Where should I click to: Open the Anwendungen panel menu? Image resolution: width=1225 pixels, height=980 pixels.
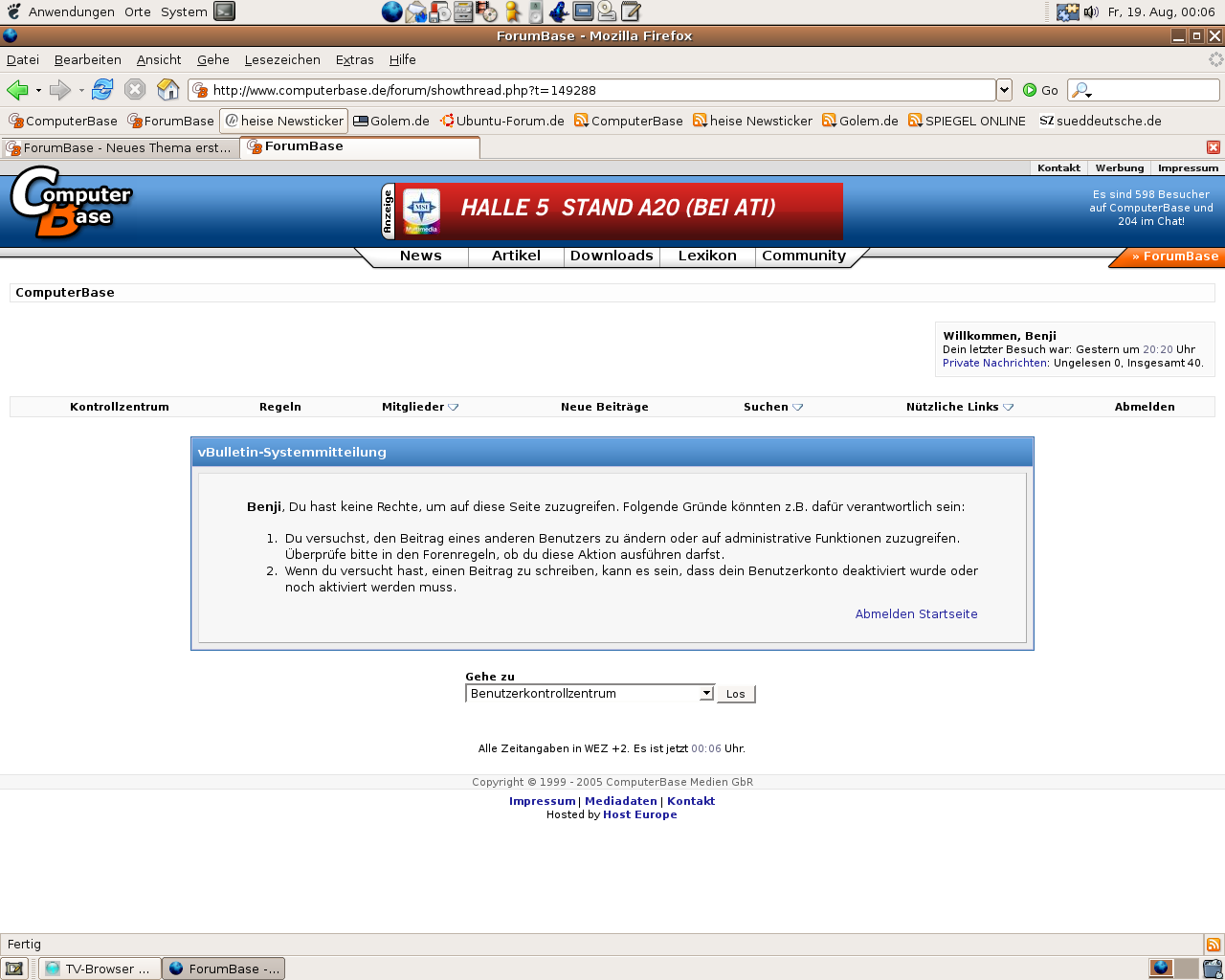pyautogui.click(x=71, y=11)
